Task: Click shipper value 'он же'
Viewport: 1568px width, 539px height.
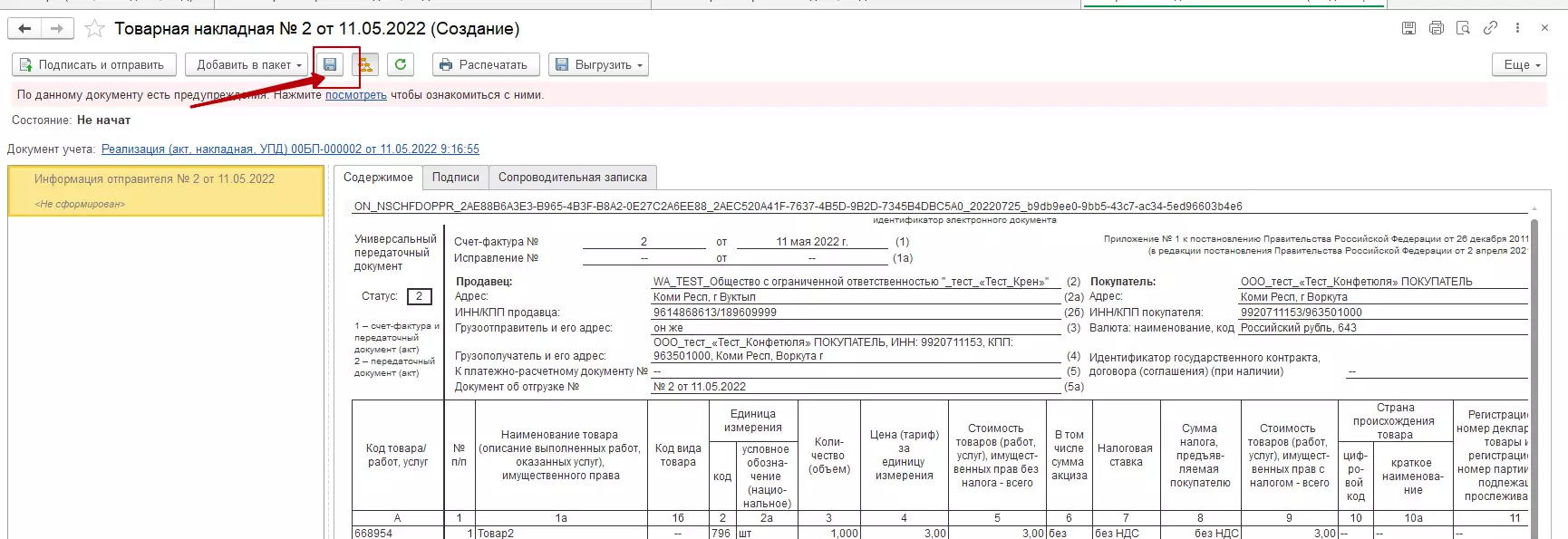Action: point(668,328)
